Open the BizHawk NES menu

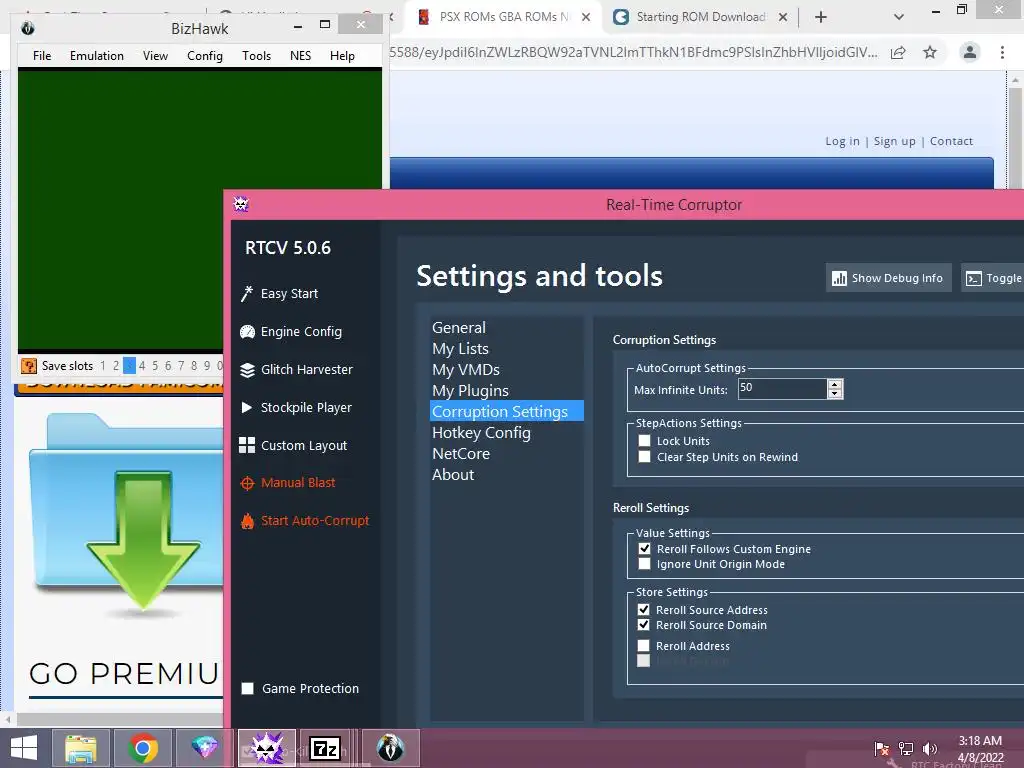pyautogui.click(x=300, y=56)
